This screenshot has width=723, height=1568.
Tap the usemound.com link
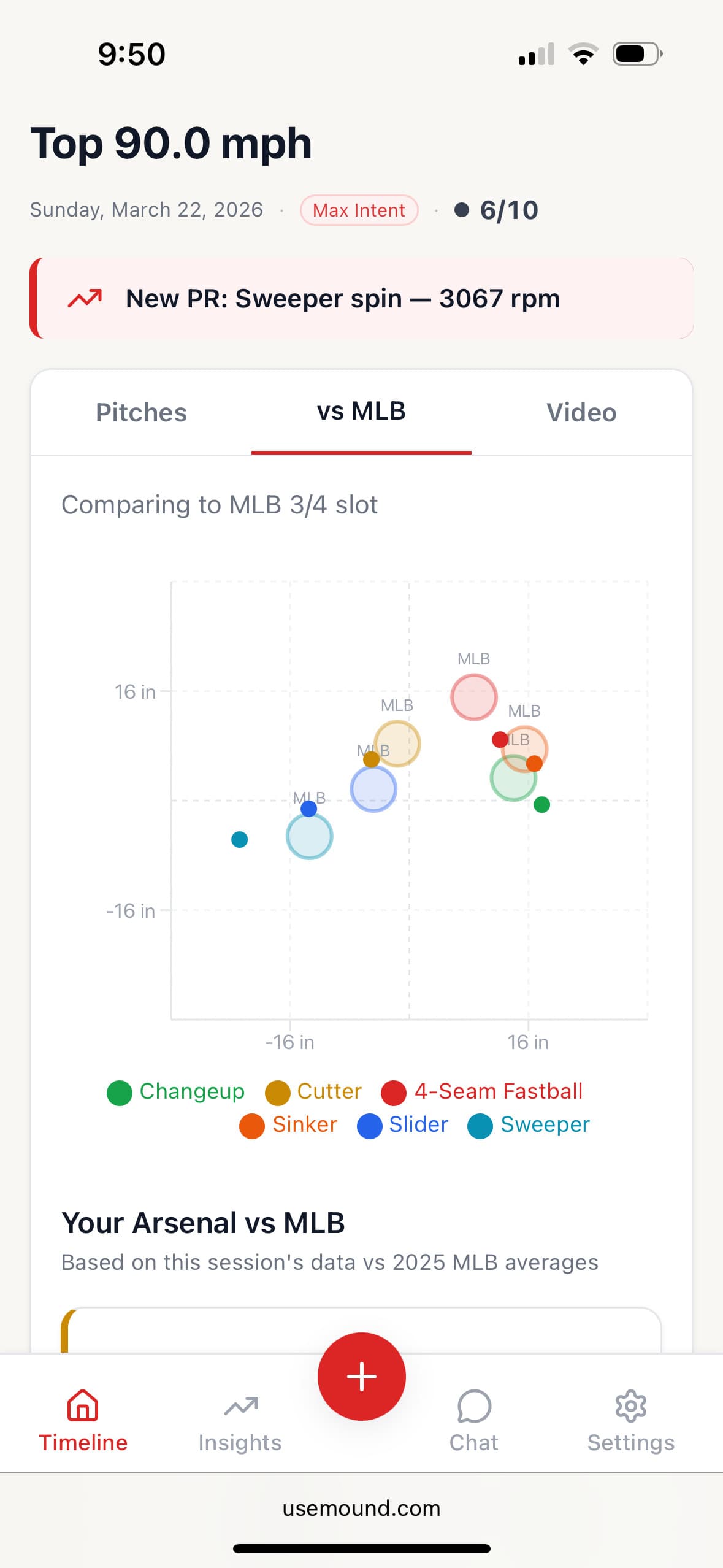coord(361,1508)
